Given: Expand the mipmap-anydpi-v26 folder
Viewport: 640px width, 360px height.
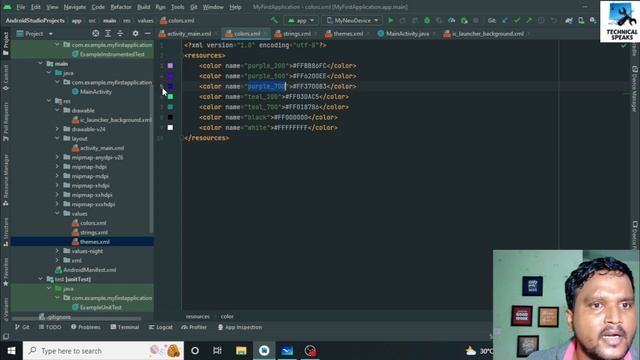Looking at the screenshot, I should (x=57, y=157).
